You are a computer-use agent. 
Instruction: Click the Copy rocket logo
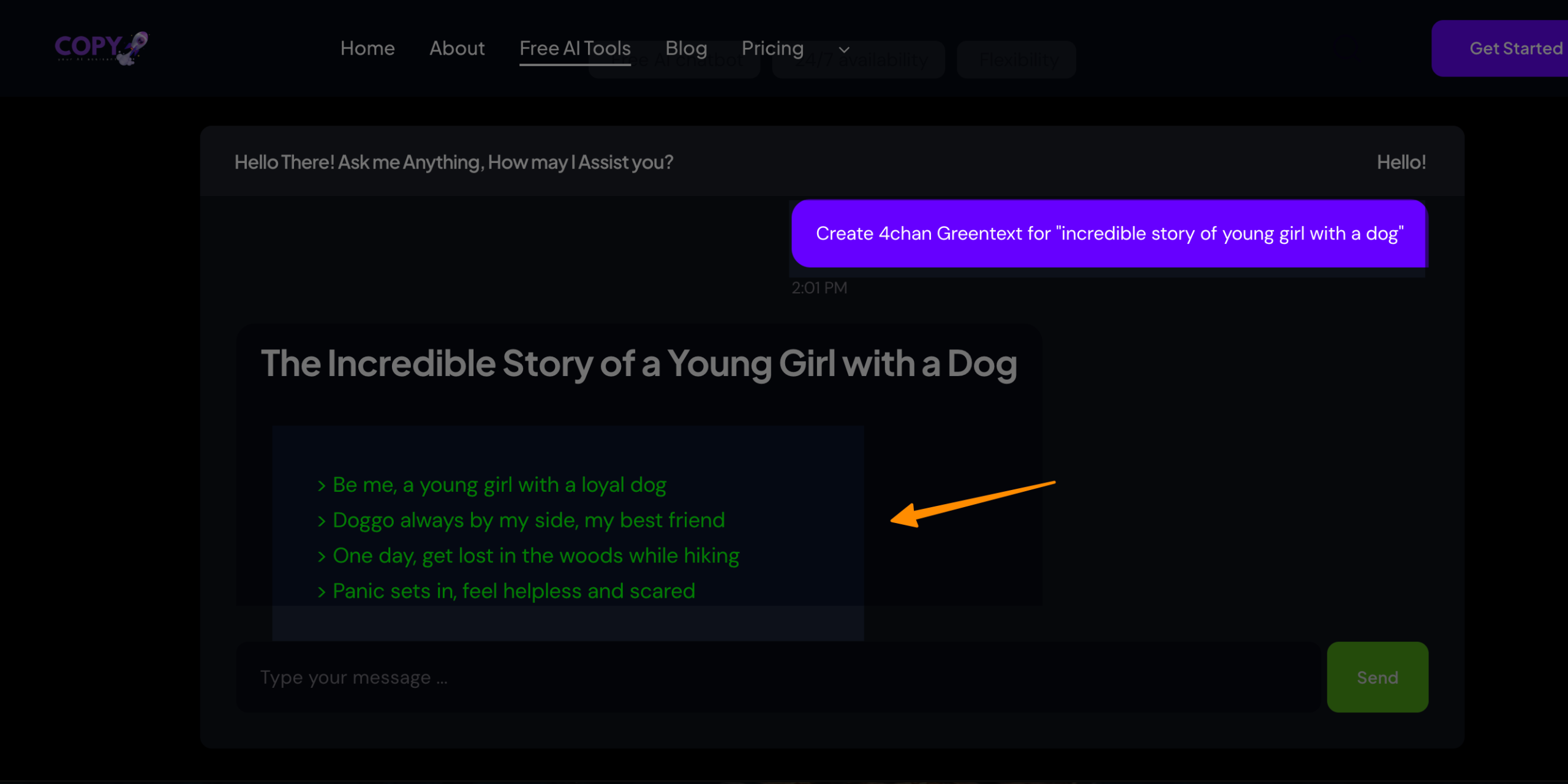pyautogui.click(x=101, y=48)
